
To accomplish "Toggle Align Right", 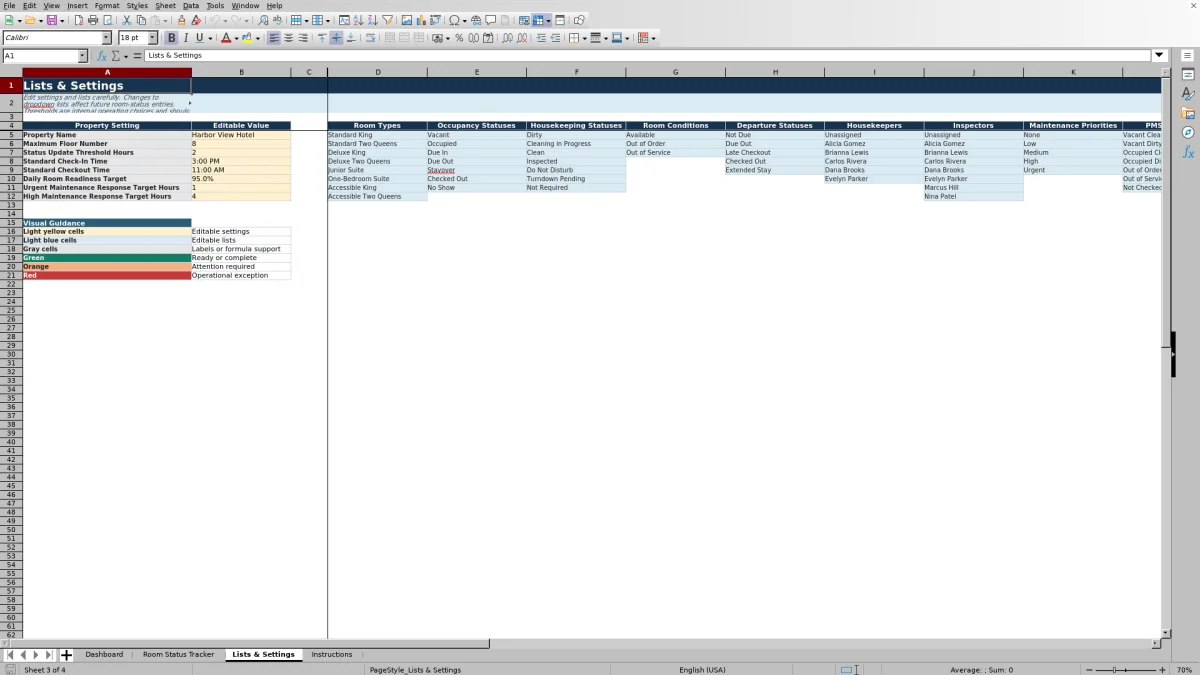I will point(303,38).
